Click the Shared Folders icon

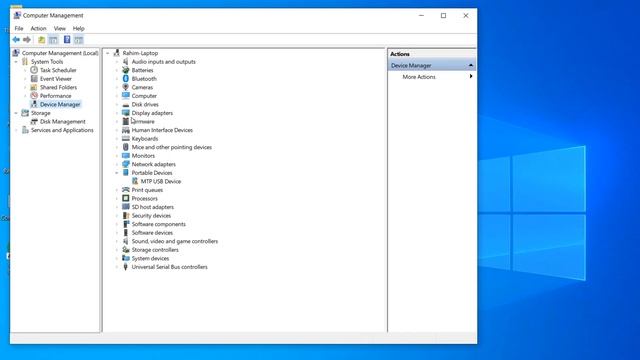click(34, 87)
